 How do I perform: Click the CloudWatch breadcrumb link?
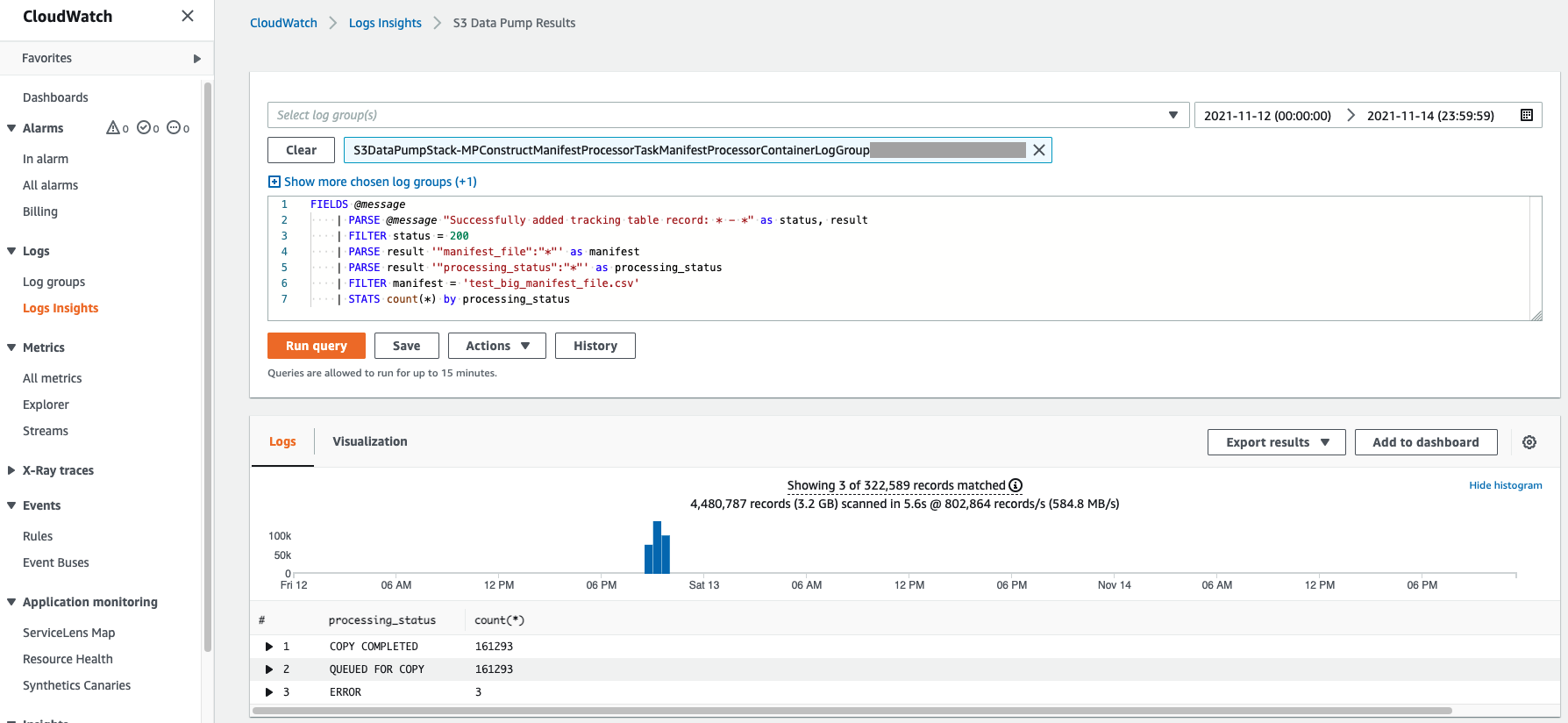(283, 23)
